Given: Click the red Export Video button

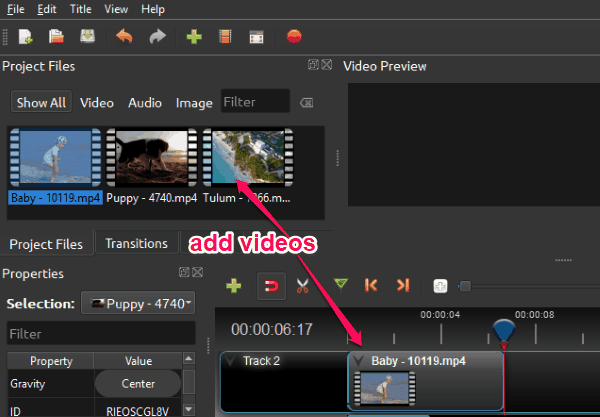Looking at the screenshot, I should tap(294, 37).
